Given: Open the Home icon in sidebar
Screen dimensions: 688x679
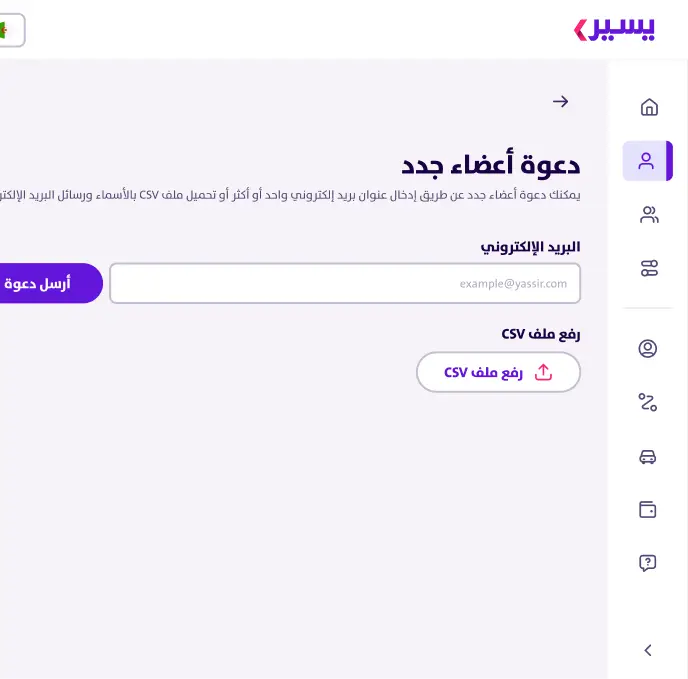Looking at the screenshot, I should click(649, 107).
